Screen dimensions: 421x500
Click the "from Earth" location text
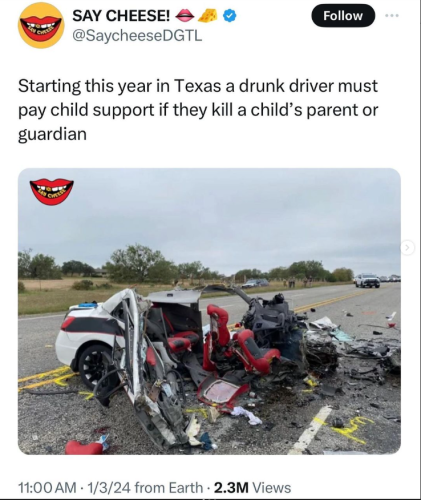169,488
